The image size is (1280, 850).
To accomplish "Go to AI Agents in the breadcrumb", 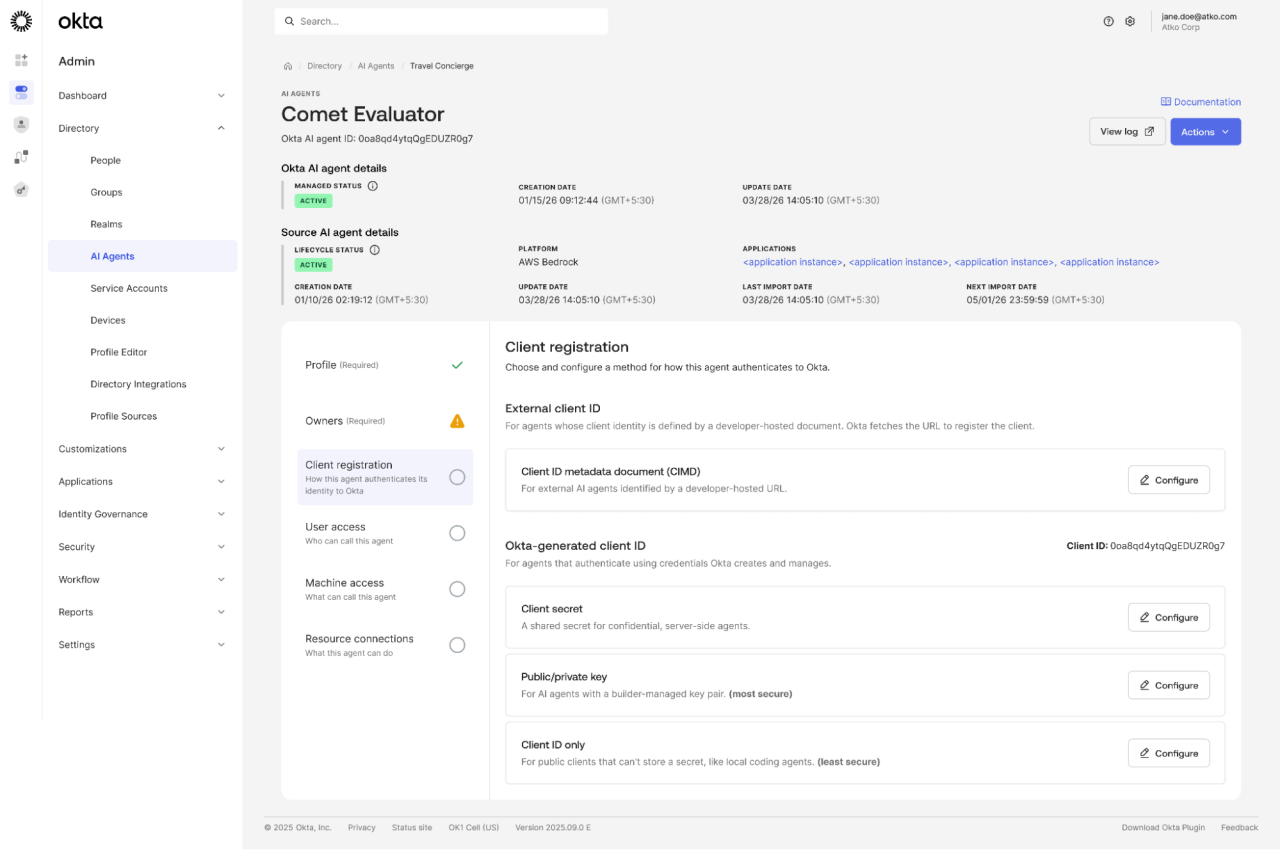I will 376,66.
